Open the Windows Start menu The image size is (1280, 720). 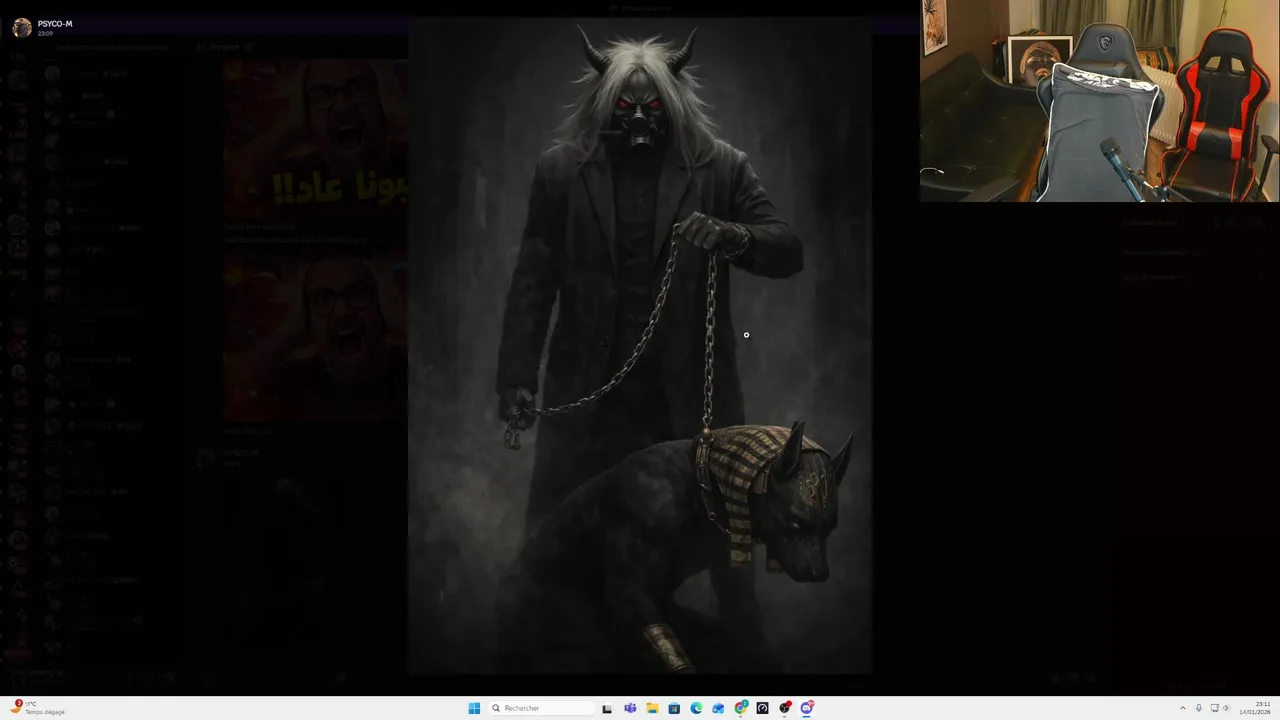(474, 708)
